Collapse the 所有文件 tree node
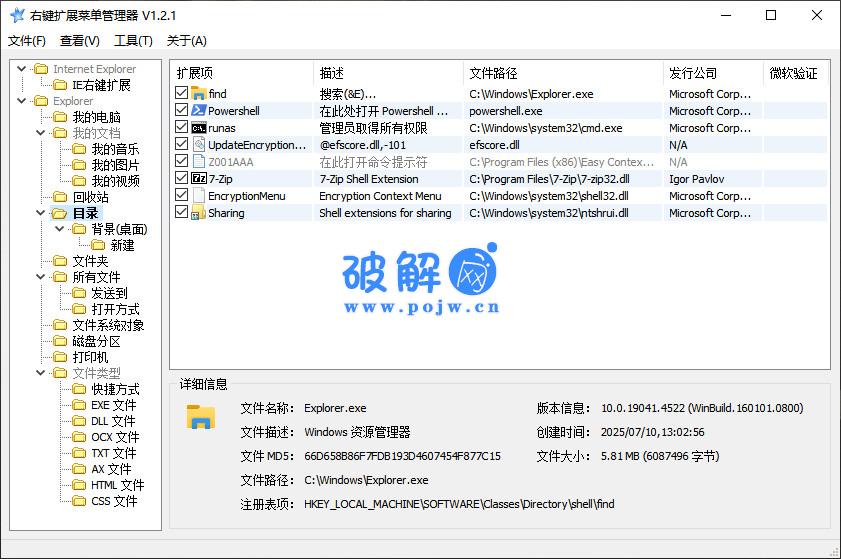Image resolution: width=841 pixels, height=559 pixels. tap(41, 277)
